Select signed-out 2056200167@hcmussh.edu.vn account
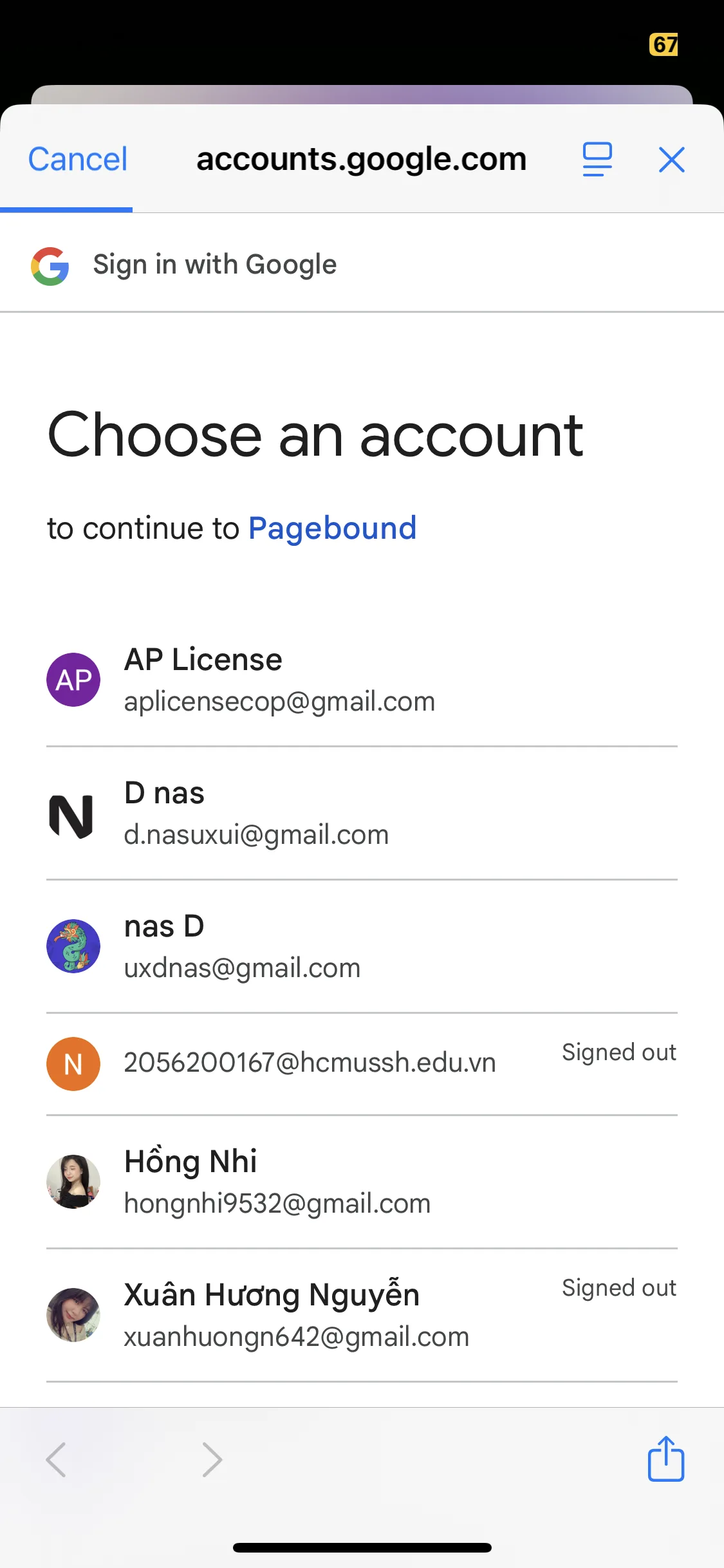Image resolution: width=724 pixels, height=1568 pixels. [310, 1063]
